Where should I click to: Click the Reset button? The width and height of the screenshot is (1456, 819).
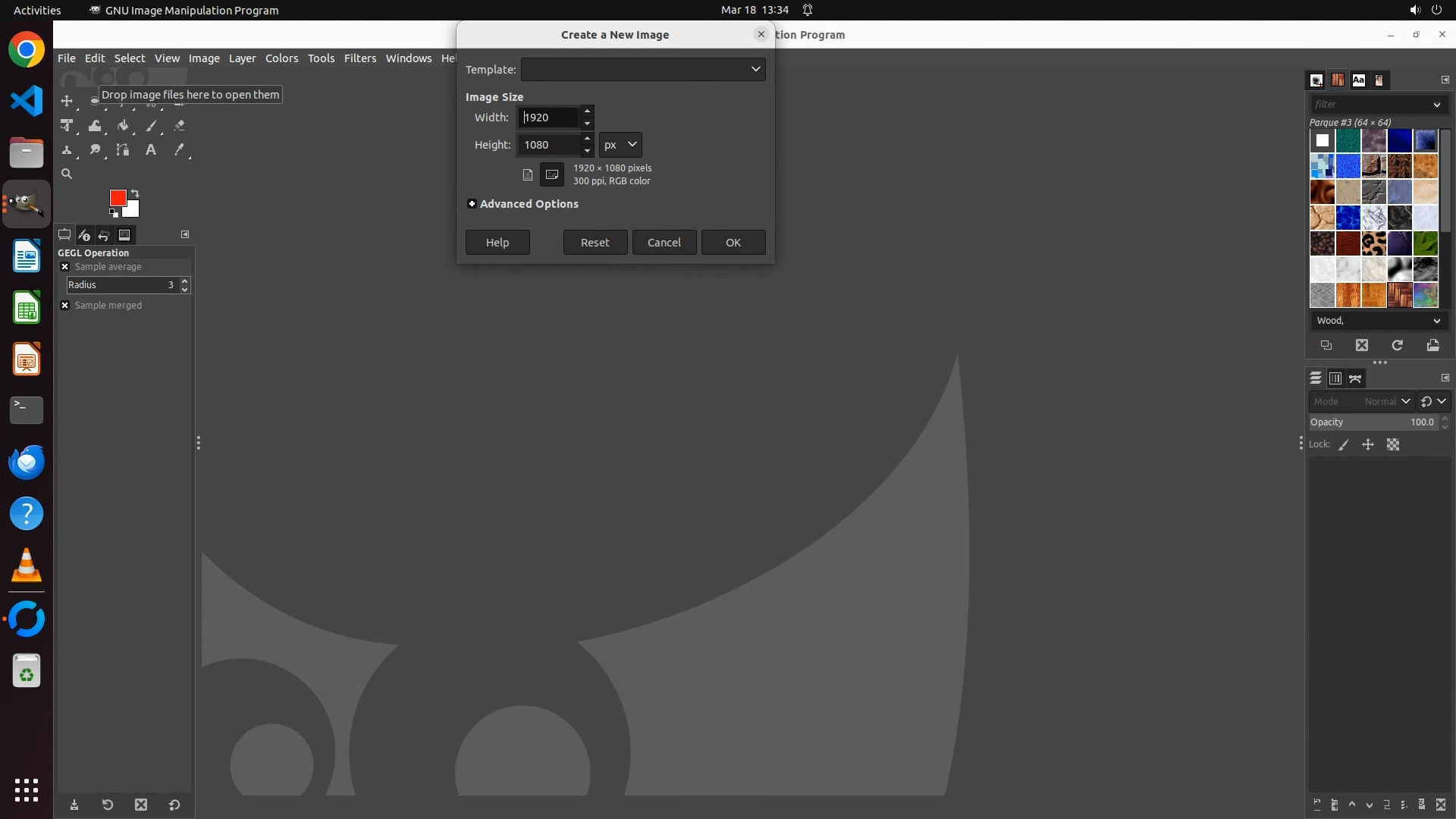(595, 243)
